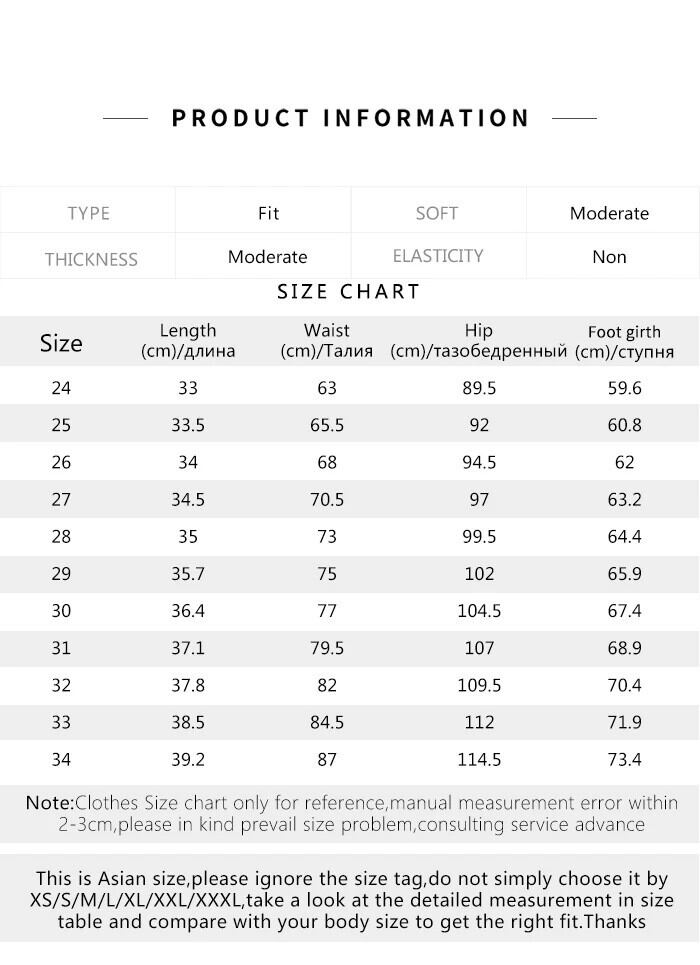Click waist value 65.5 for size 25
The image size is (700, 965).
[x=327, y=425]
